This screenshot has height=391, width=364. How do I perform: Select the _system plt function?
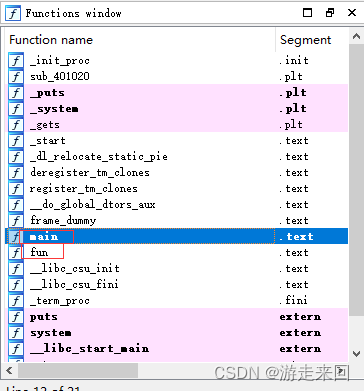54,109
